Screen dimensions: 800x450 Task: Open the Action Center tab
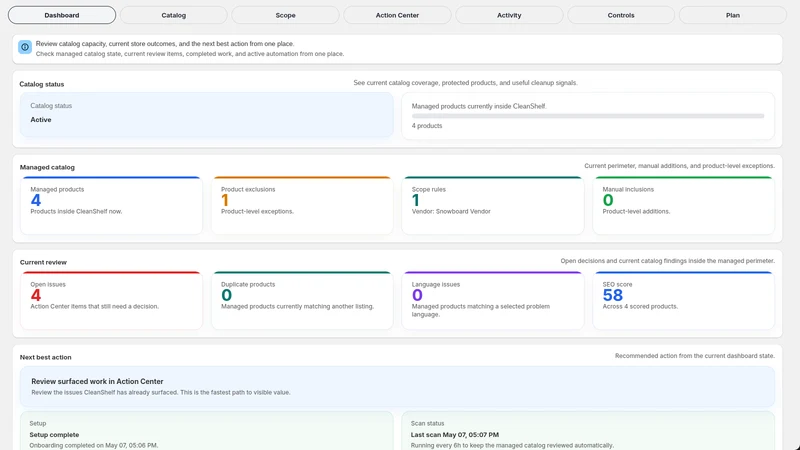(x=397, y=15)
